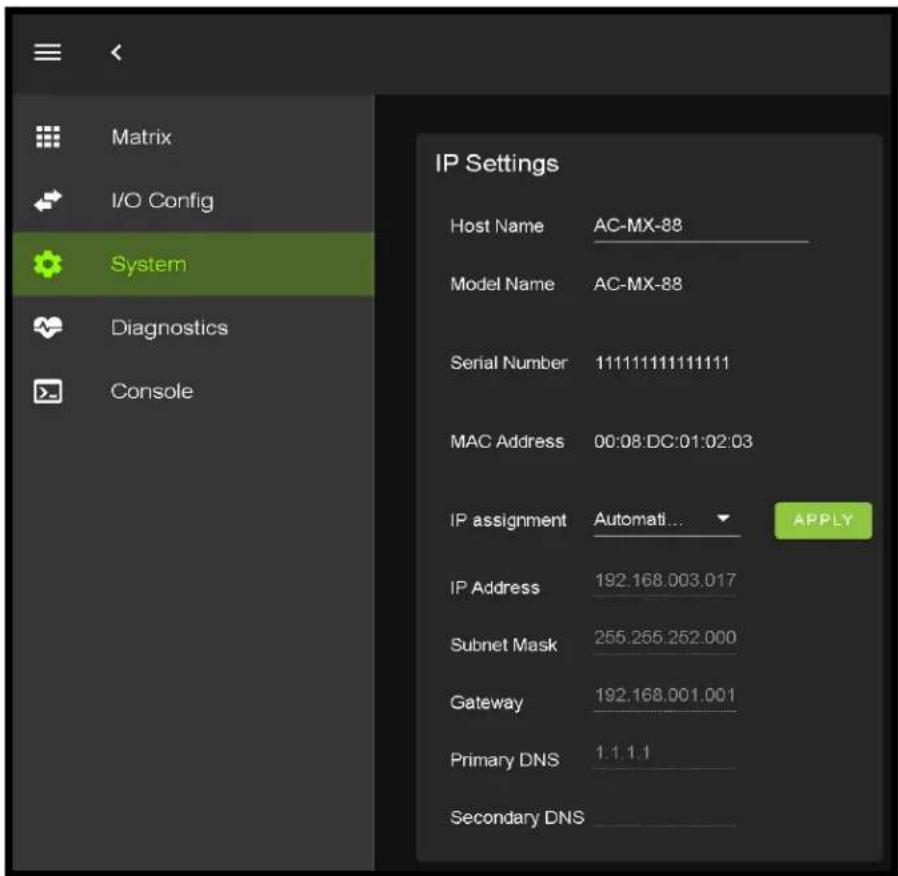Open the I/O Config menu item

click(194, 200)
